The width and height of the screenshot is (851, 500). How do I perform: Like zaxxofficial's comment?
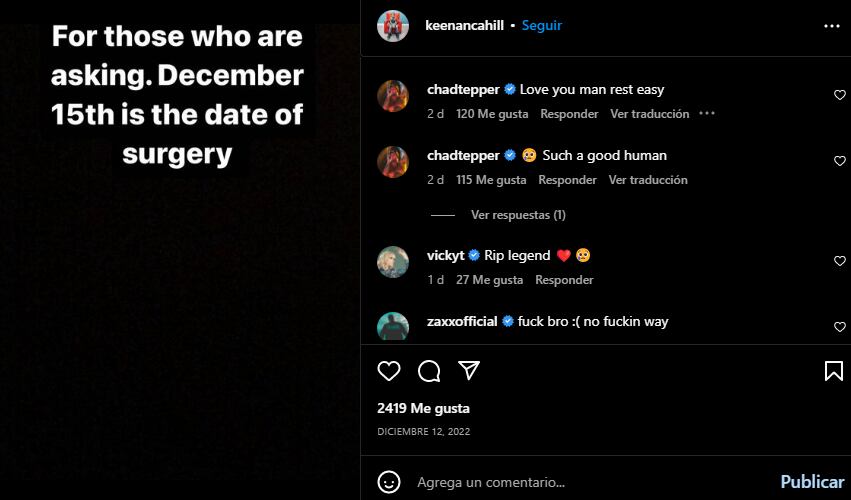pyautogui.click(x=839, y=327)
